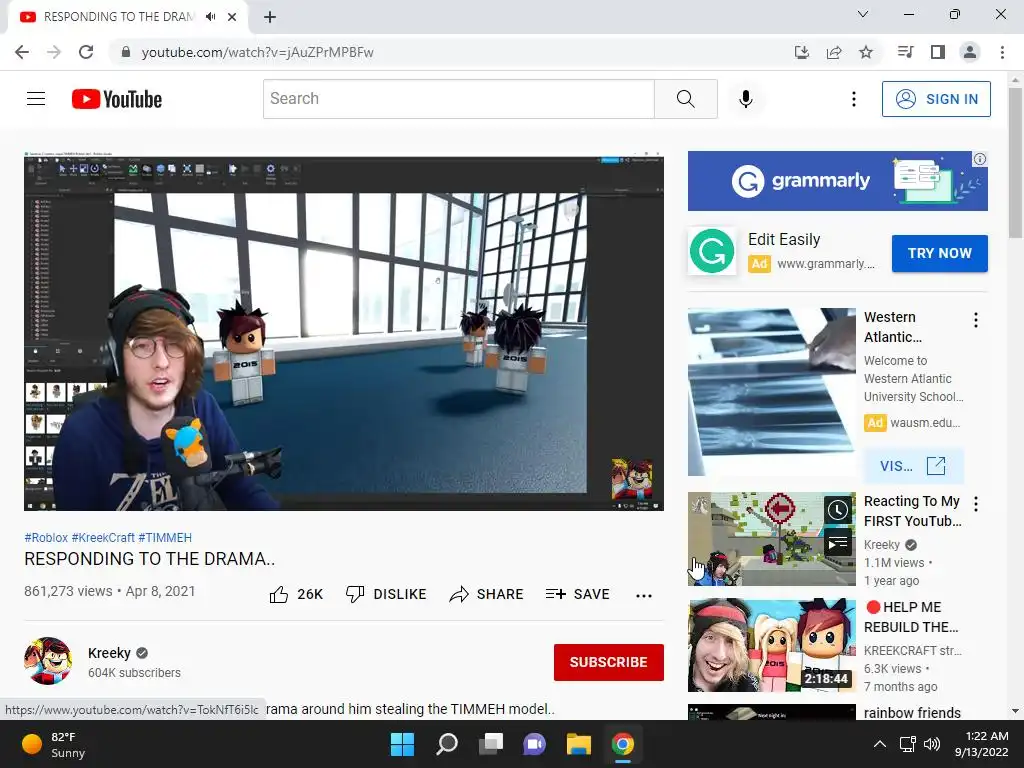Image resolution: width=1024 pixels, height=768 pixels.
Task: Click the SIGN IN button
Action: 936,99
